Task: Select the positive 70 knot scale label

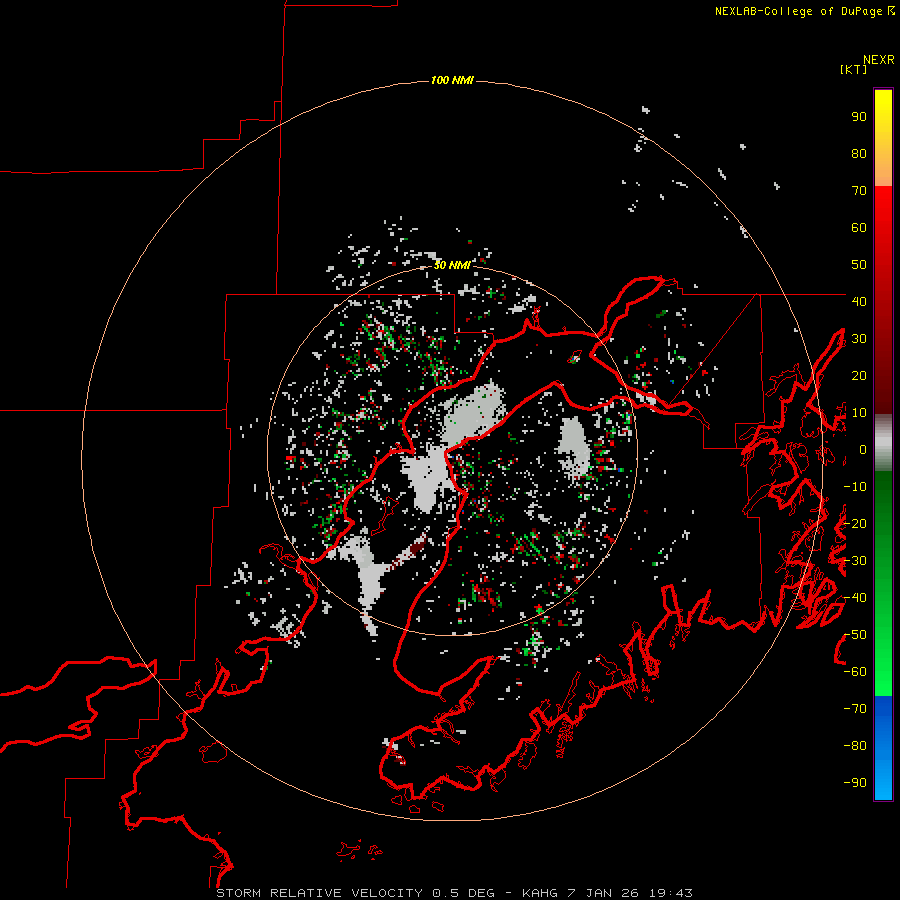Action: tap(859, 191)
